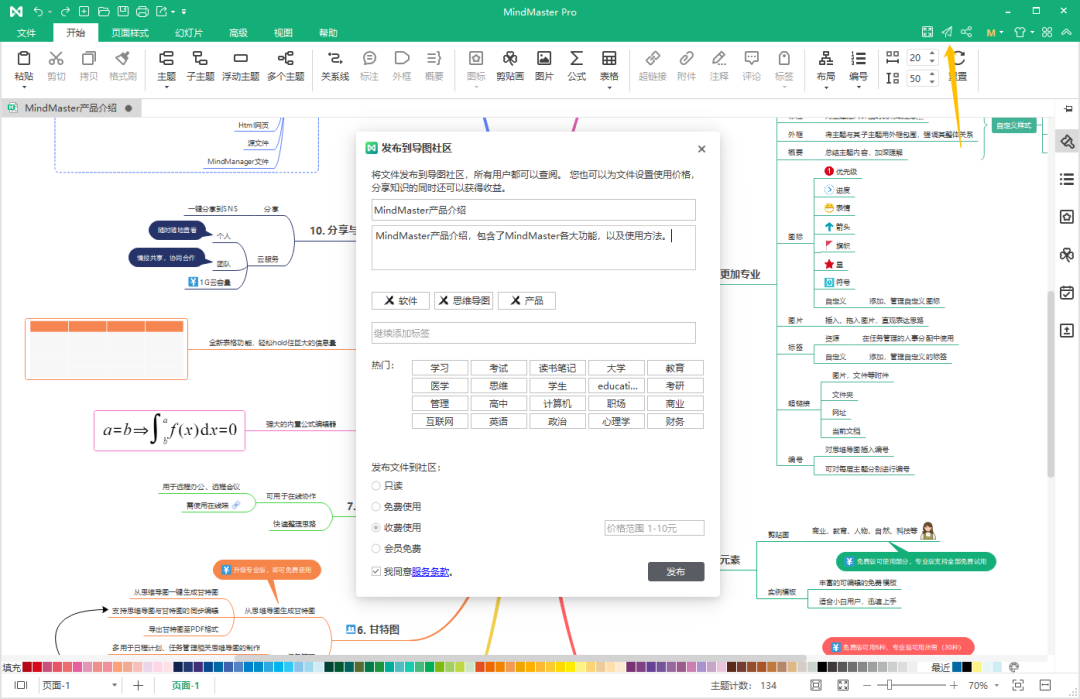Remove the 软件 tag

pos(389,300)
